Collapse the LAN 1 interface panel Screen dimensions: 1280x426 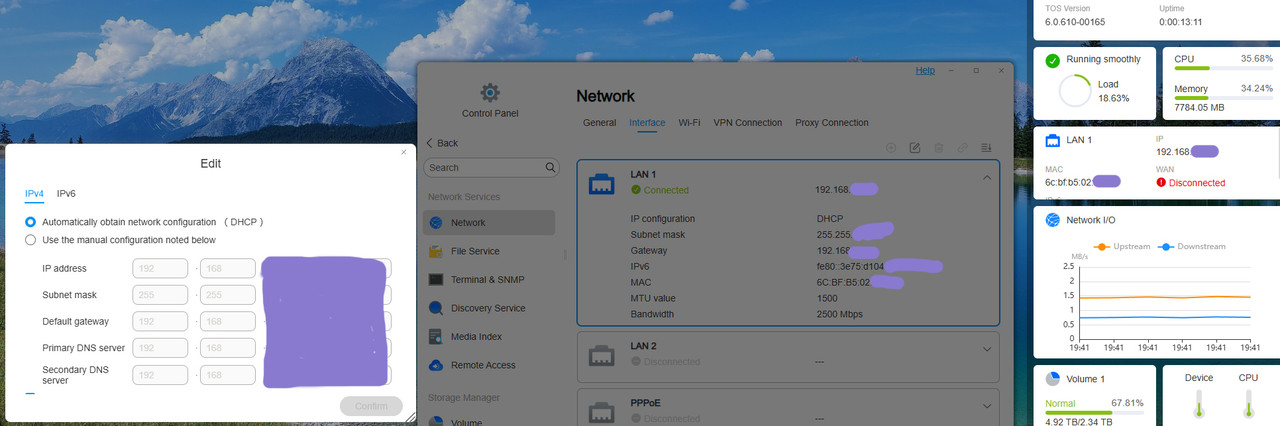click(x=987, y=177)
